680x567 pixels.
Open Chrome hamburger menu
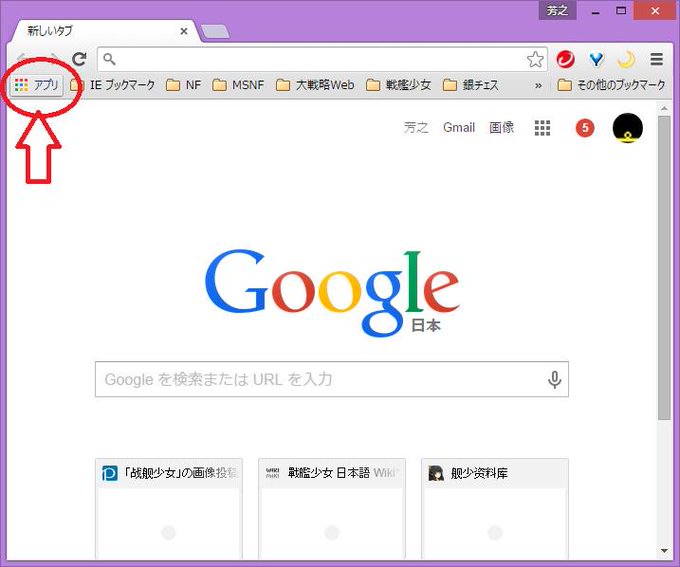click(657, 59)
